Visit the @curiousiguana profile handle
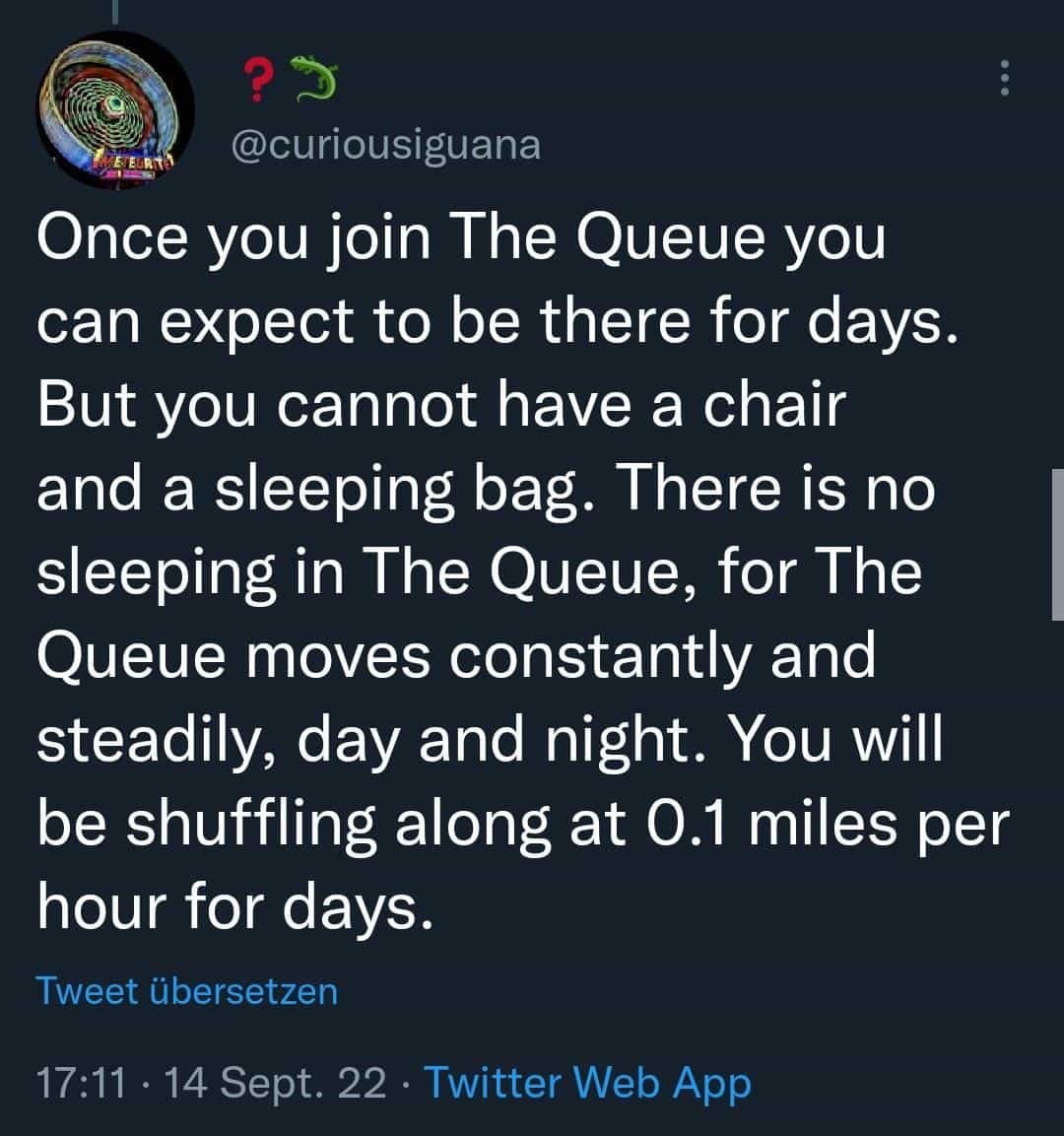 (385, 145)
